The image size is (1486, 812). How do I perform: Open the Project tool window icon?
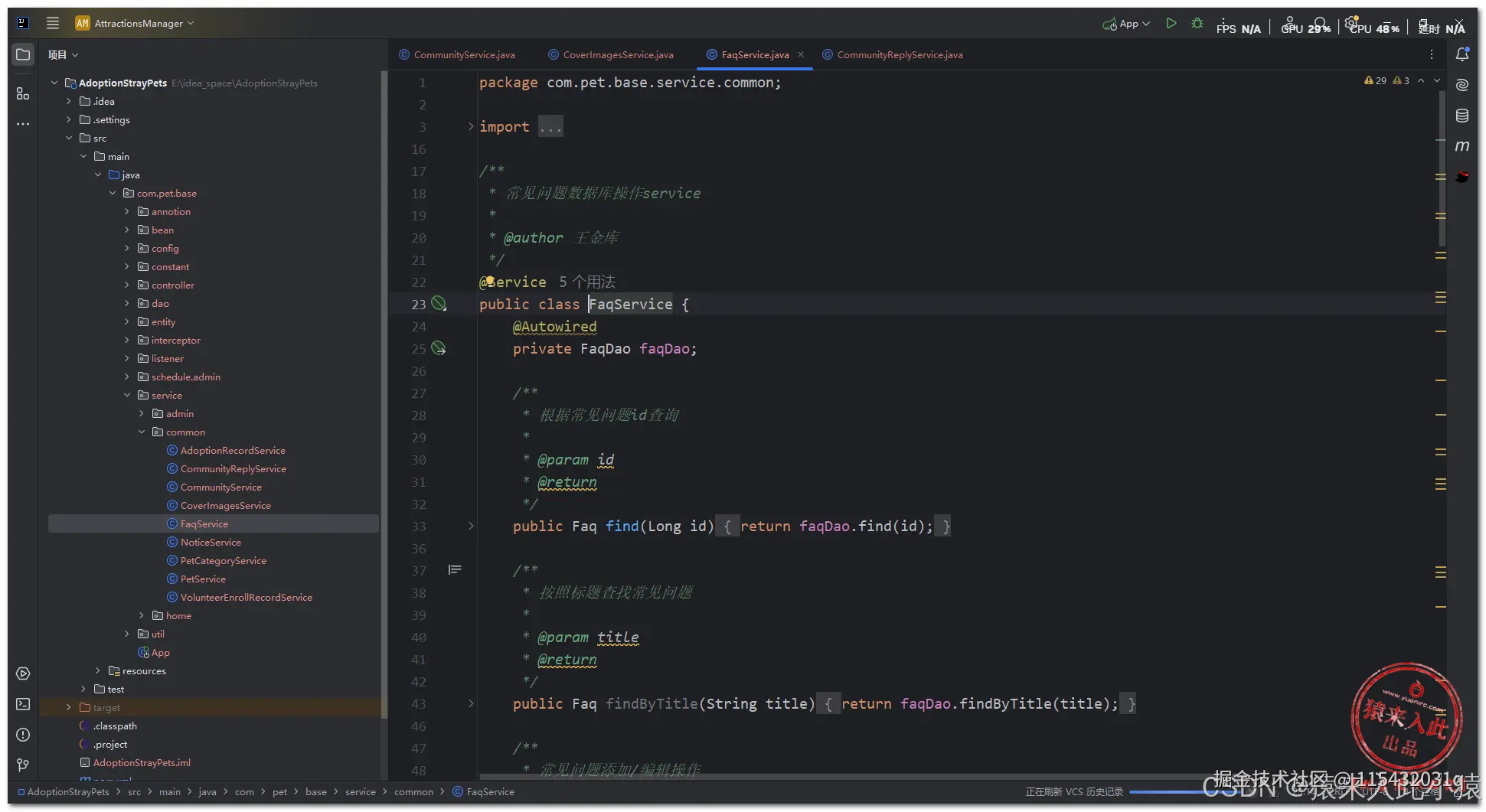[x=23, y=55]
